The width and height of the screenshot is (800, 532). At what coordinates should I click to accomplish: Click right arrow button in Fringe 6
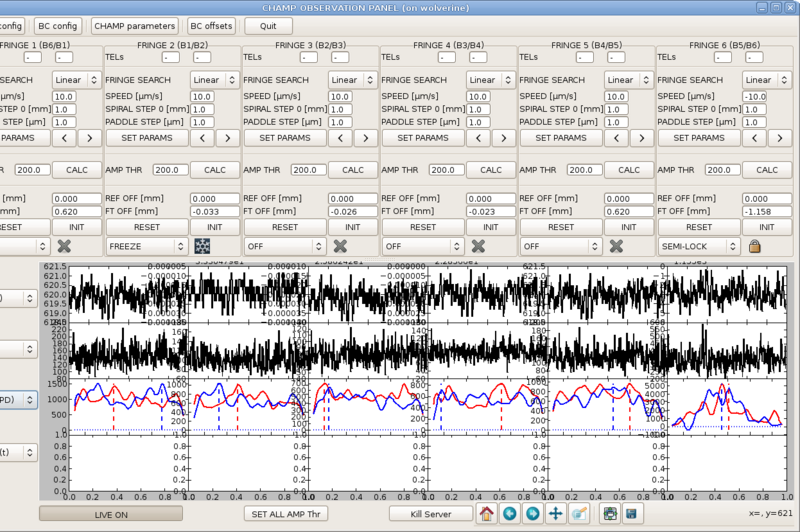coord(780,138)
